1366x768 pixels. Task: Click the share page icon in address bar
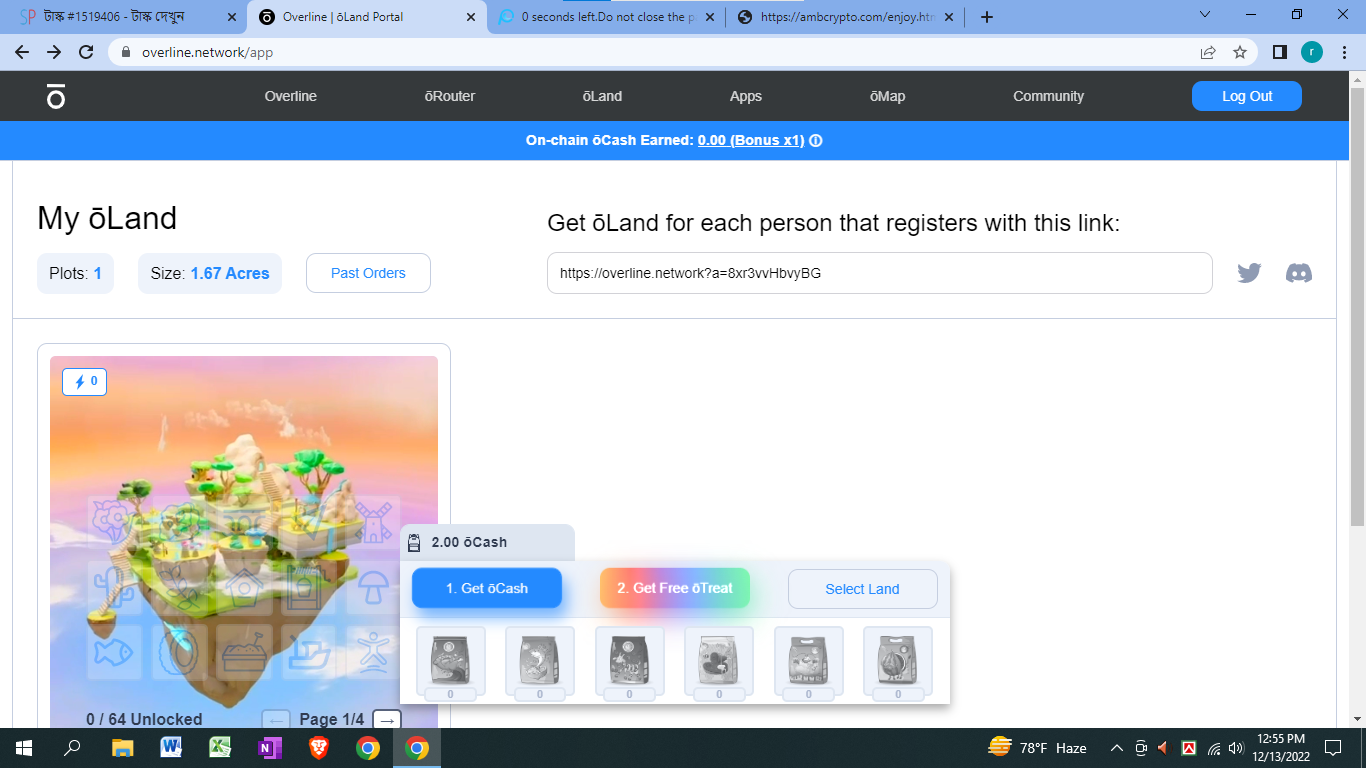(x=1208, y=52)
